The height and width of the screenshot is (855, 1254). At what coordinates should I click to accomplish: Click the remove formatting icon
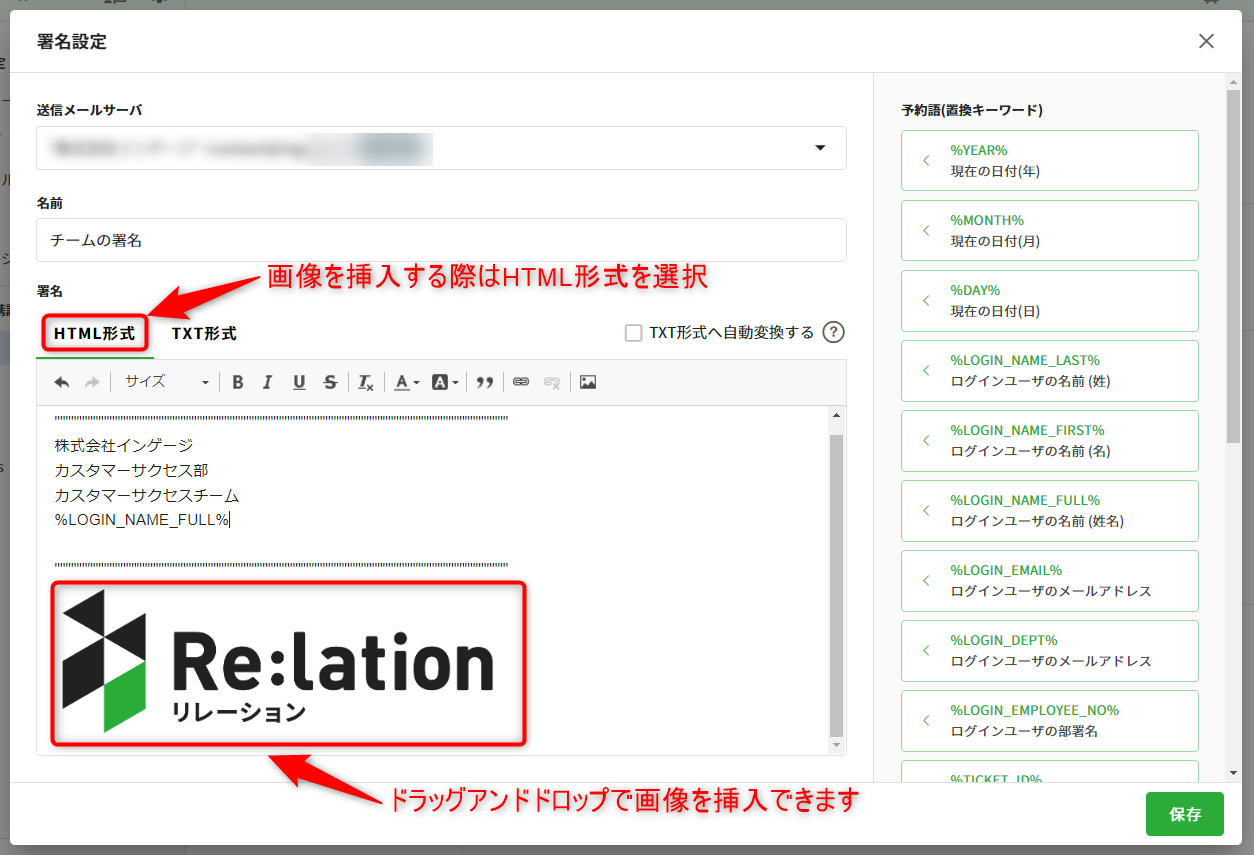tap(366, 382)
